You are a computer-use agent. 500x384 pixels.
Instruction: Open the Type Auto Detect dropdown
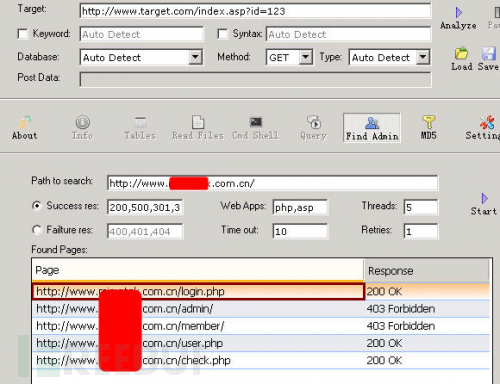(x=423, y=57)
